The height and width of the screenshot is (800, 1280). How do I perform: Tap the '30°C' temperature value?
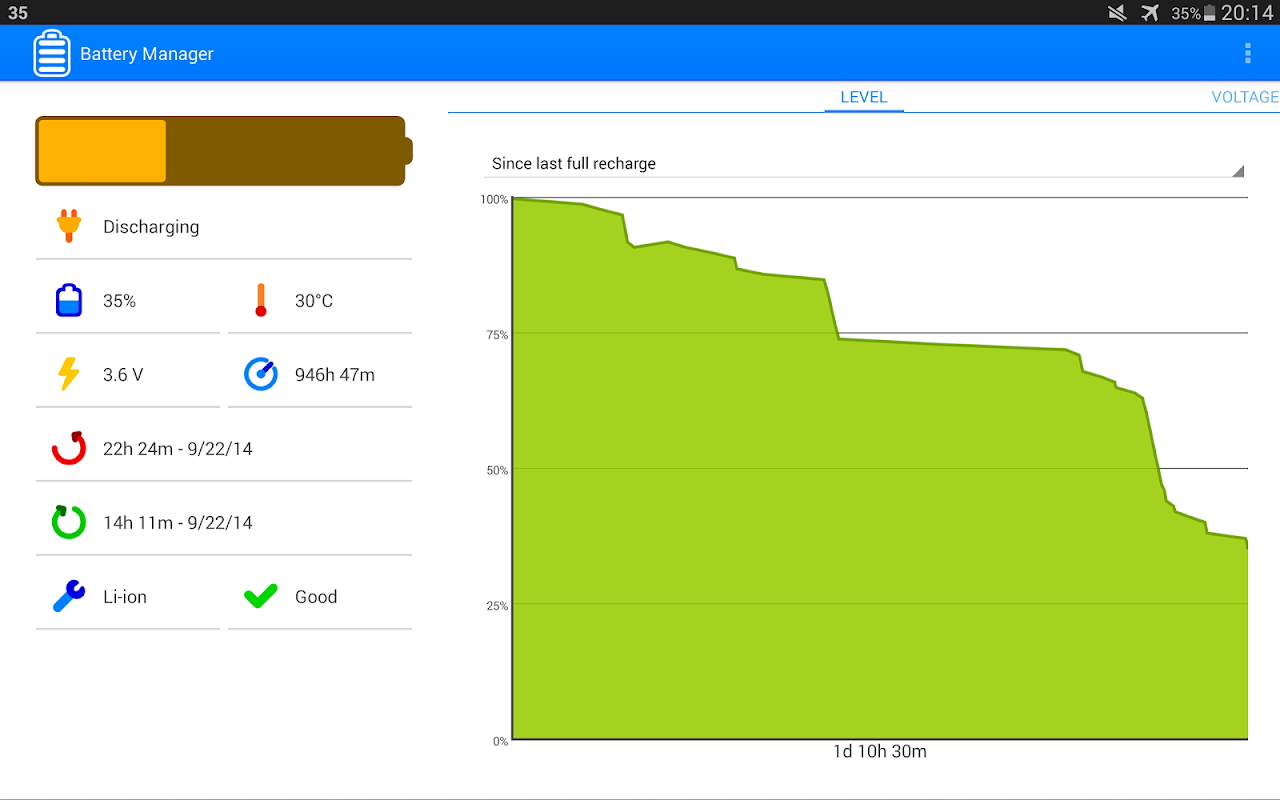pyautogui.click(x=314, y=300)
